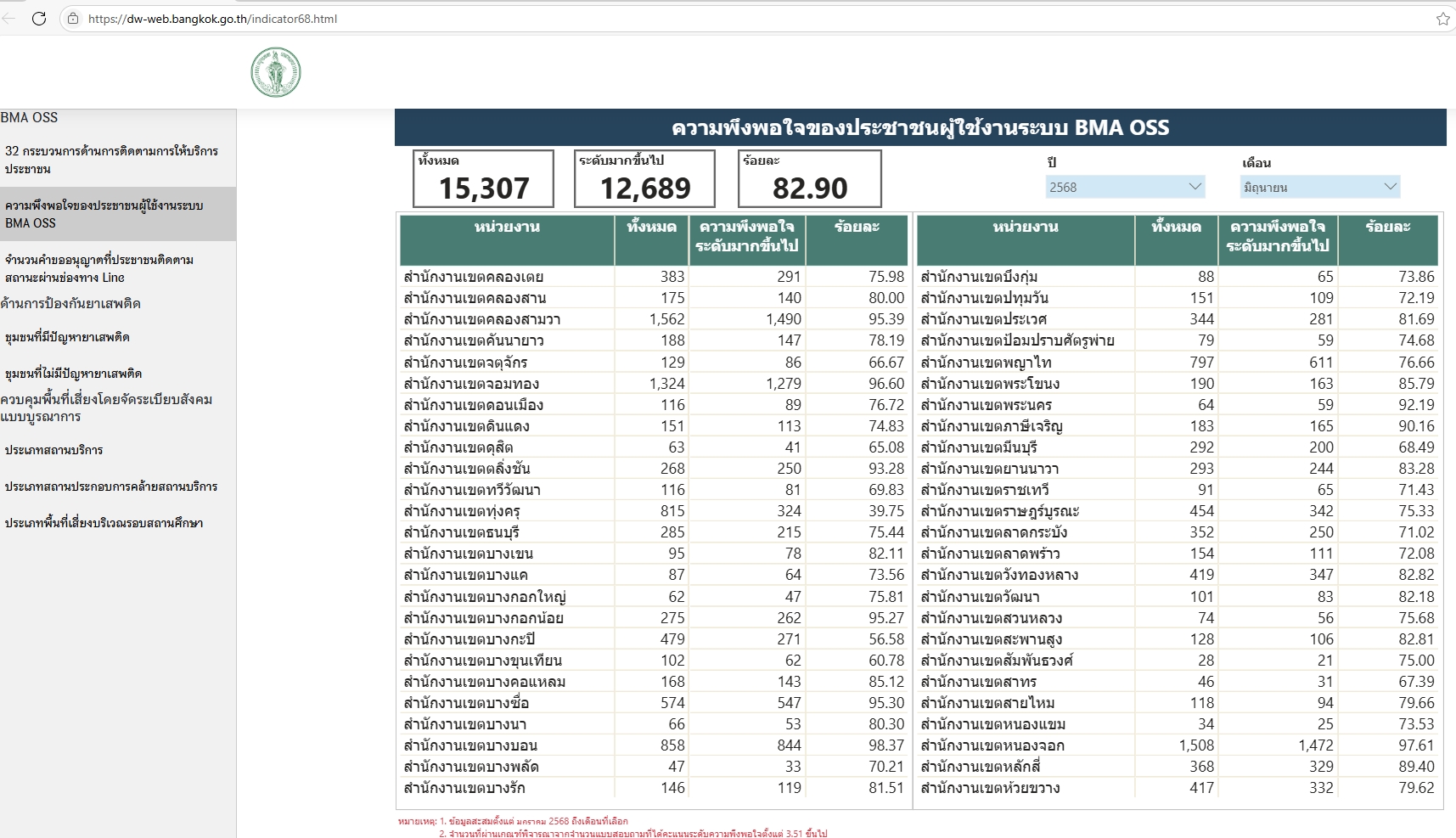Open ประเภทสถานประกอบการคล้ายสถานบริการ sidebar item

coord(118,486)
